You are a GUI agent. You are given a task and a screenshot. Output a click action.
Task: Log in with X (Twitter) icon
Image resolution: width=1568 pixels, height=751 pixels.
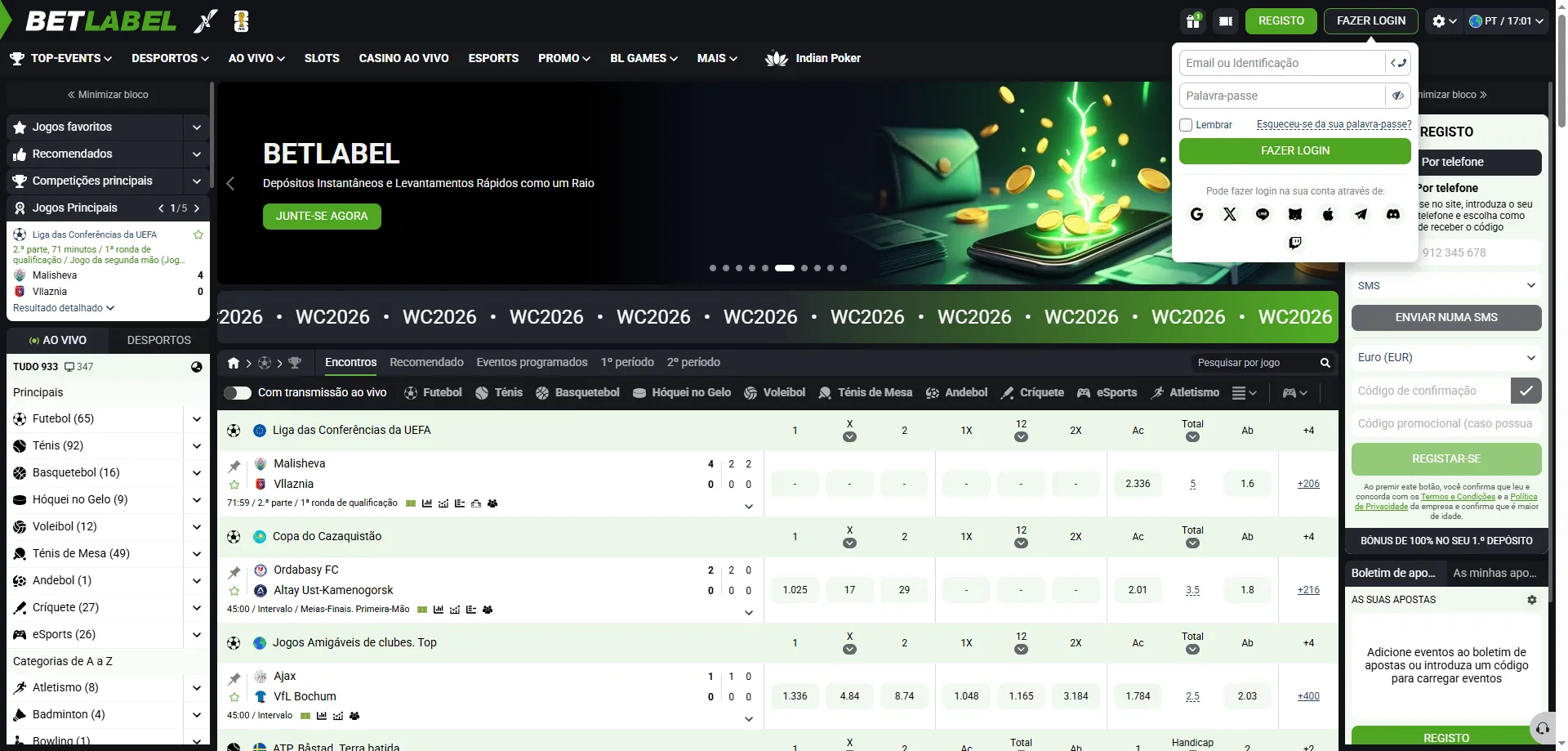coord(1230,214)
